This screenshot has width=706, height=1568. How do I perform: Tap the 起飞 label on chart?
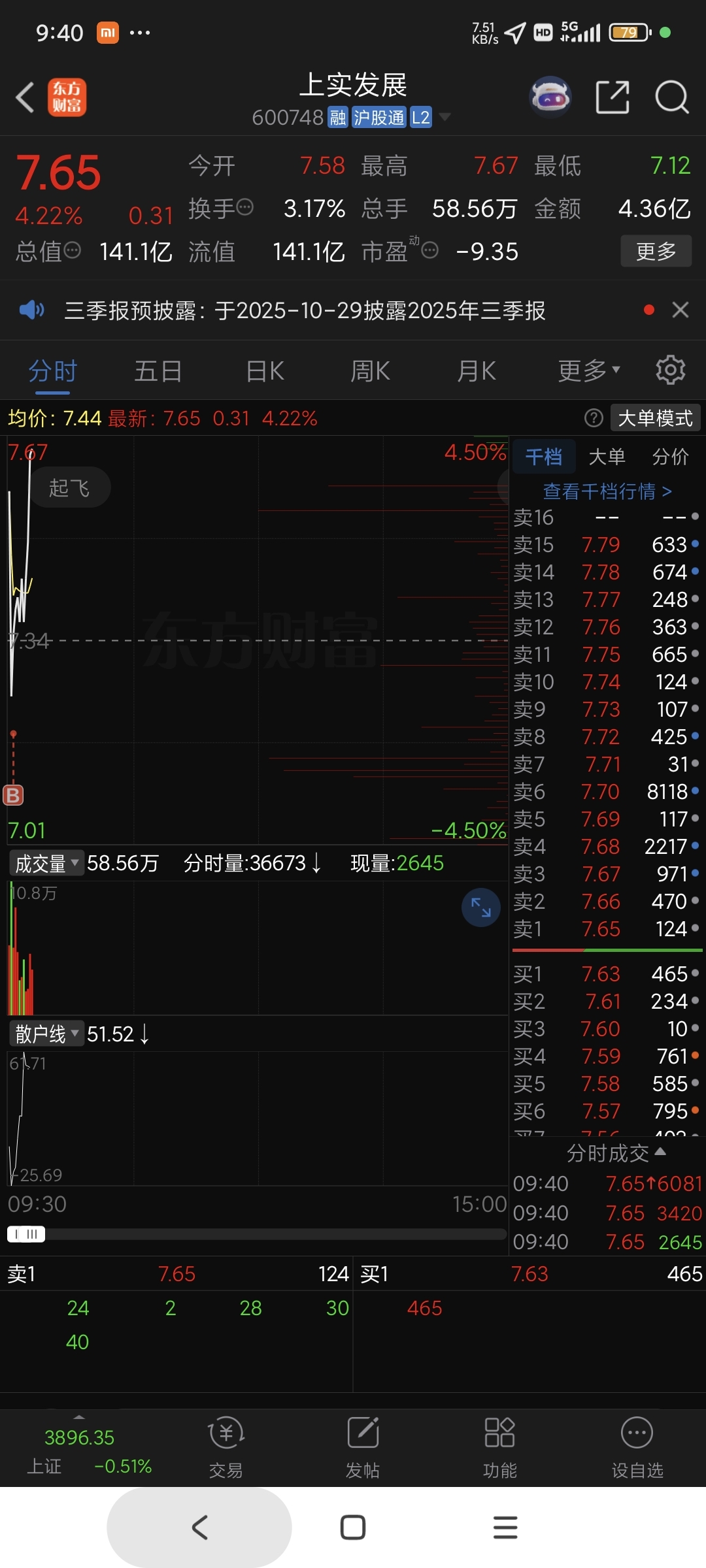(x=69, y=487)
